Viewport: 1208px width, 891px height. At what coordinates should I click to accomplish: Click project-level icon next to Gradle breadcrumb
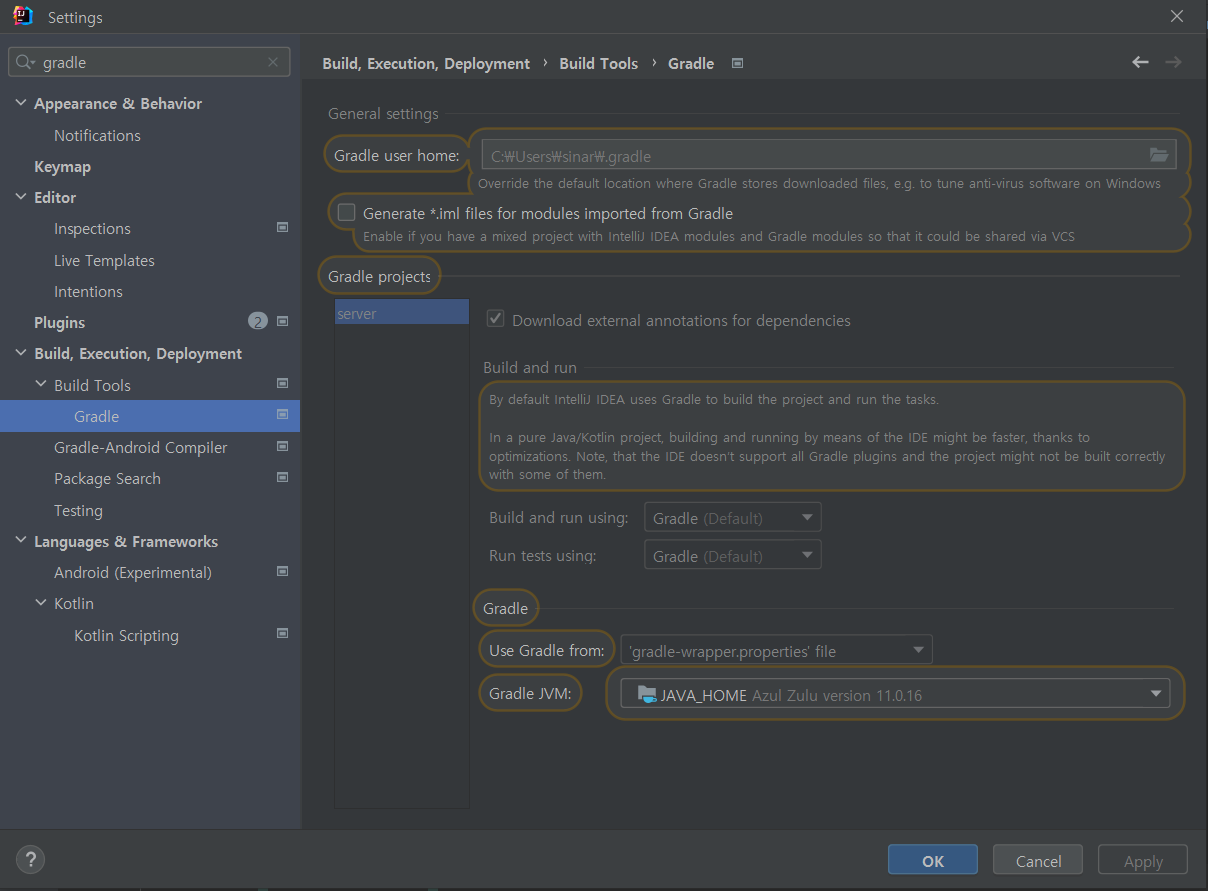(x=737, y=63)
